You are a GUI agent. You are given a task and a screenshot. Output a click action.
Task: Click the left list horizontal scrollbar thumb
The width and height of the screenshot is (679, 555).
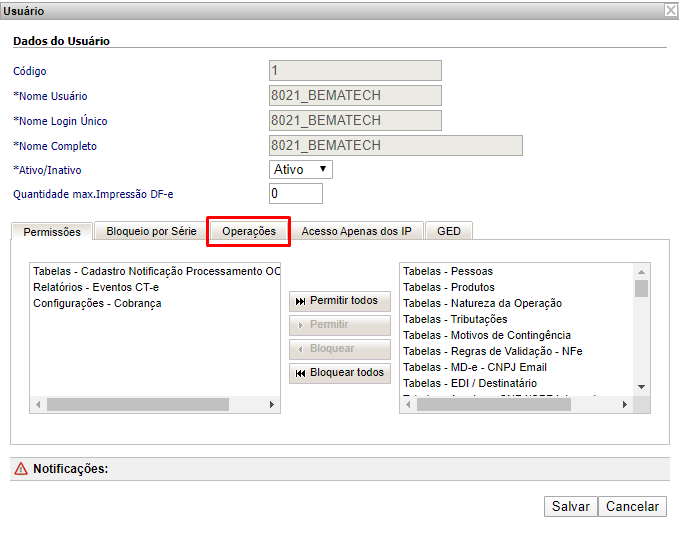point(138,404)
